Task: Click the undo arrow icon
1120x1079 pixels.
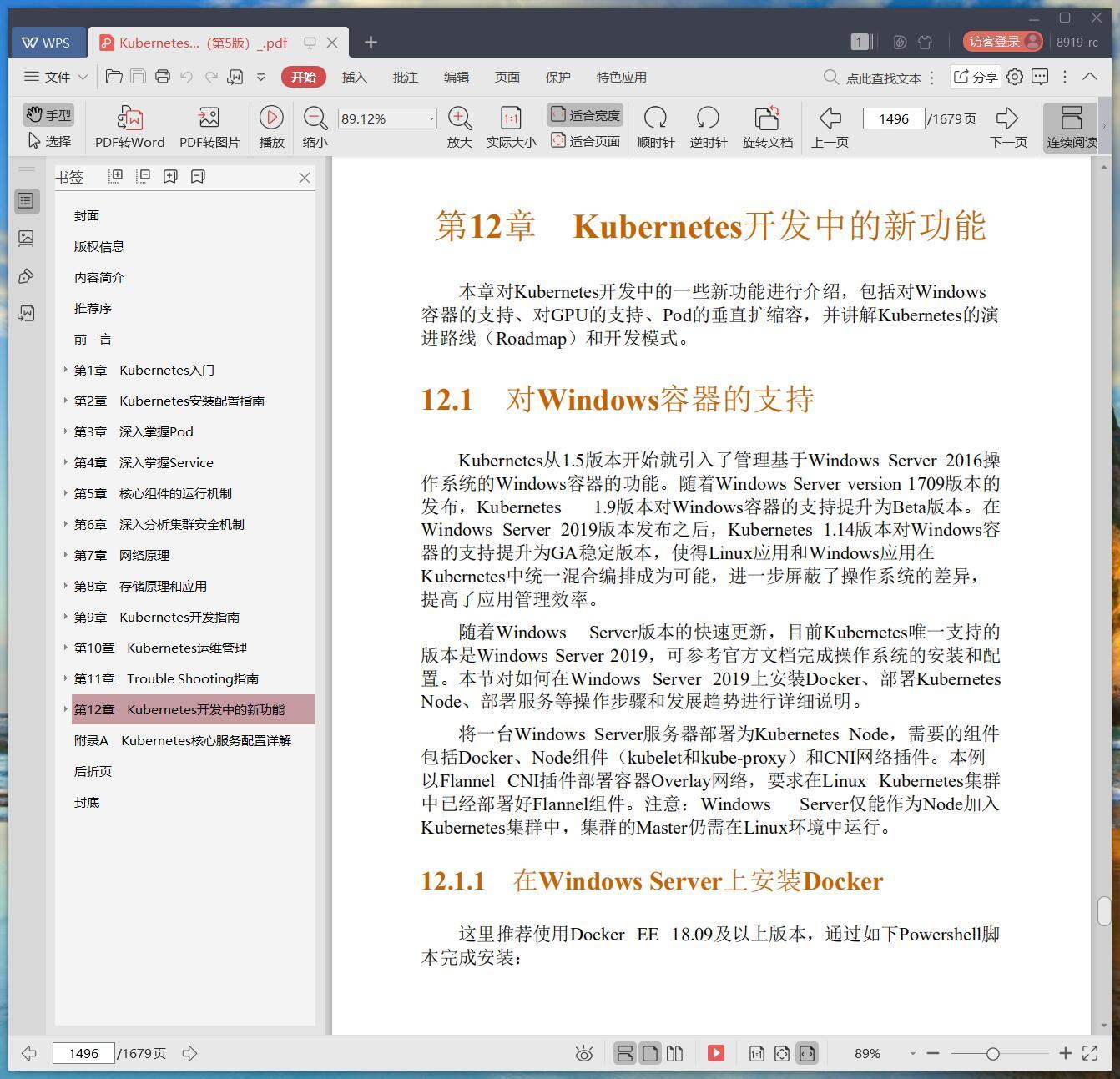Action: coord(187,77)
